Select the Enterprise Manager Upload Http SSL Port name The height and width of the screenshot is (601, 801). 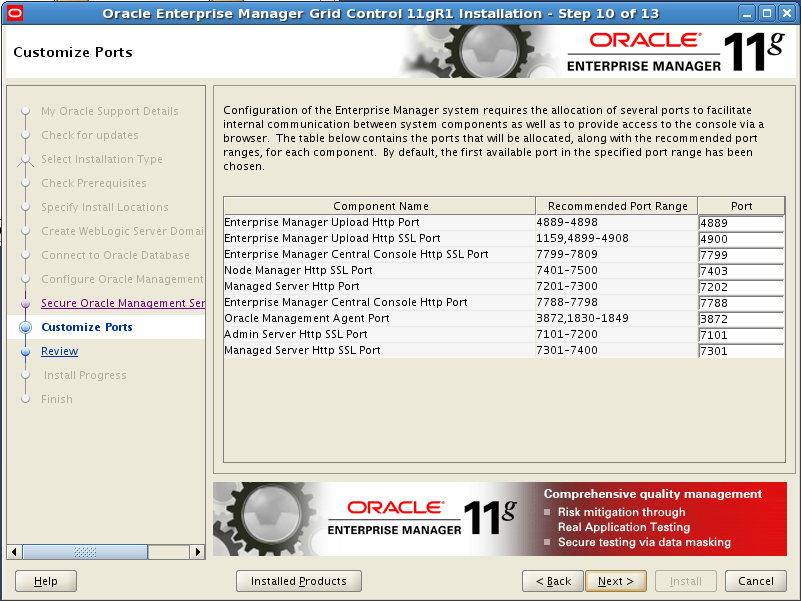[332, 238]
